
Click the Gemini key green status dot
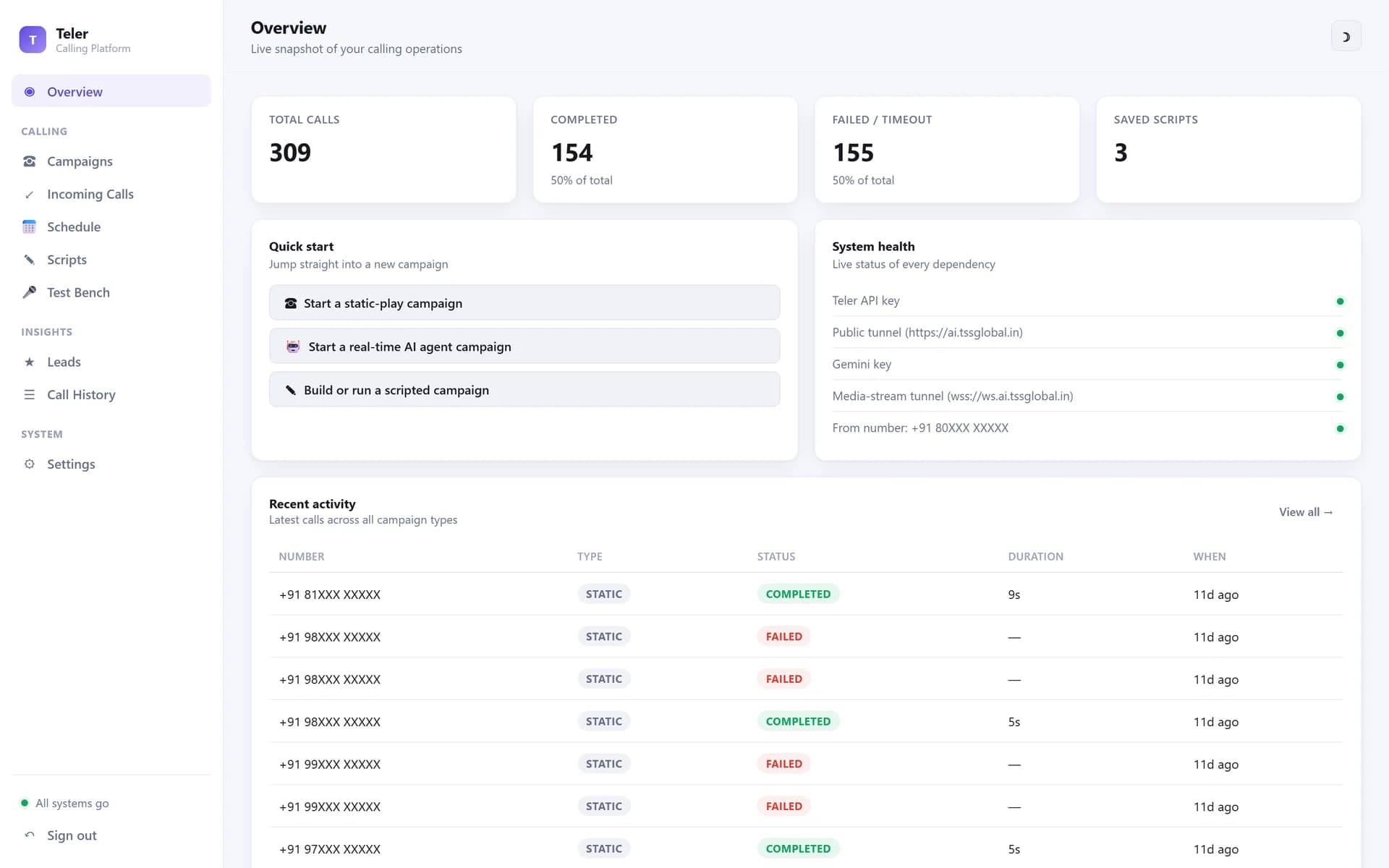click(1340, 365)
